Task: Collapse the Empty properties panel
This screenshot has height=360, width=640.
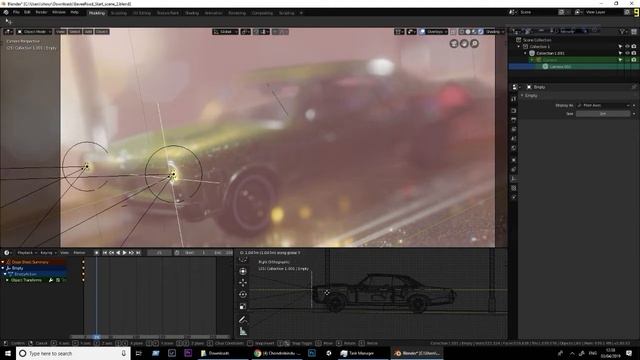Action: (x=522, y=96)
